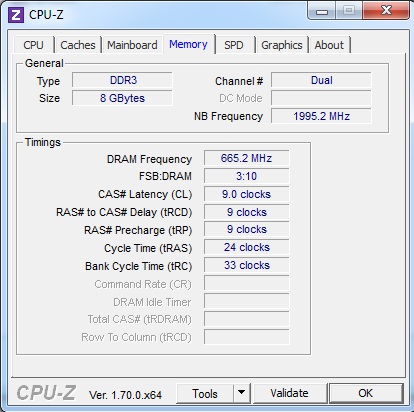Select the tRP 9 clocks value

tap(247, 230)
